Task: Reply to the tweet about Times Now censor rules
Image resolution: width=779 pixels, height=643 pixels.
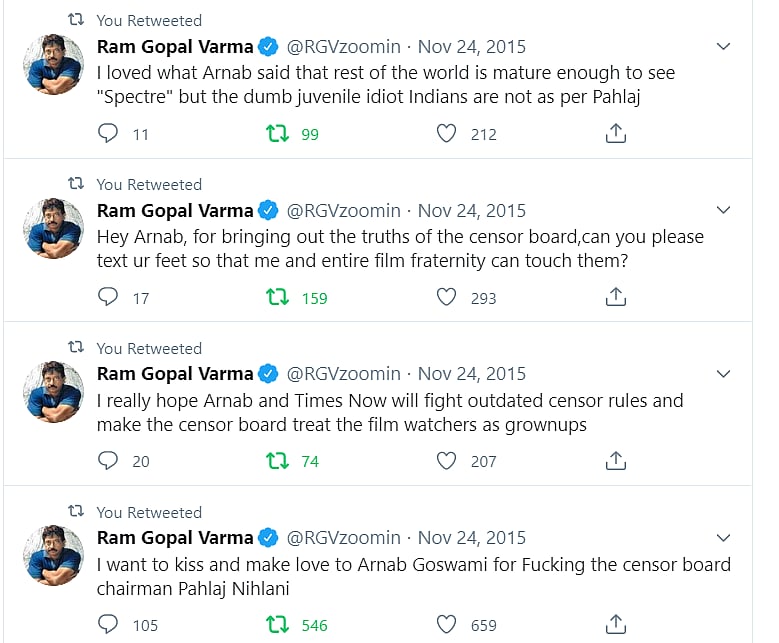Action: [x=108, y=461]
